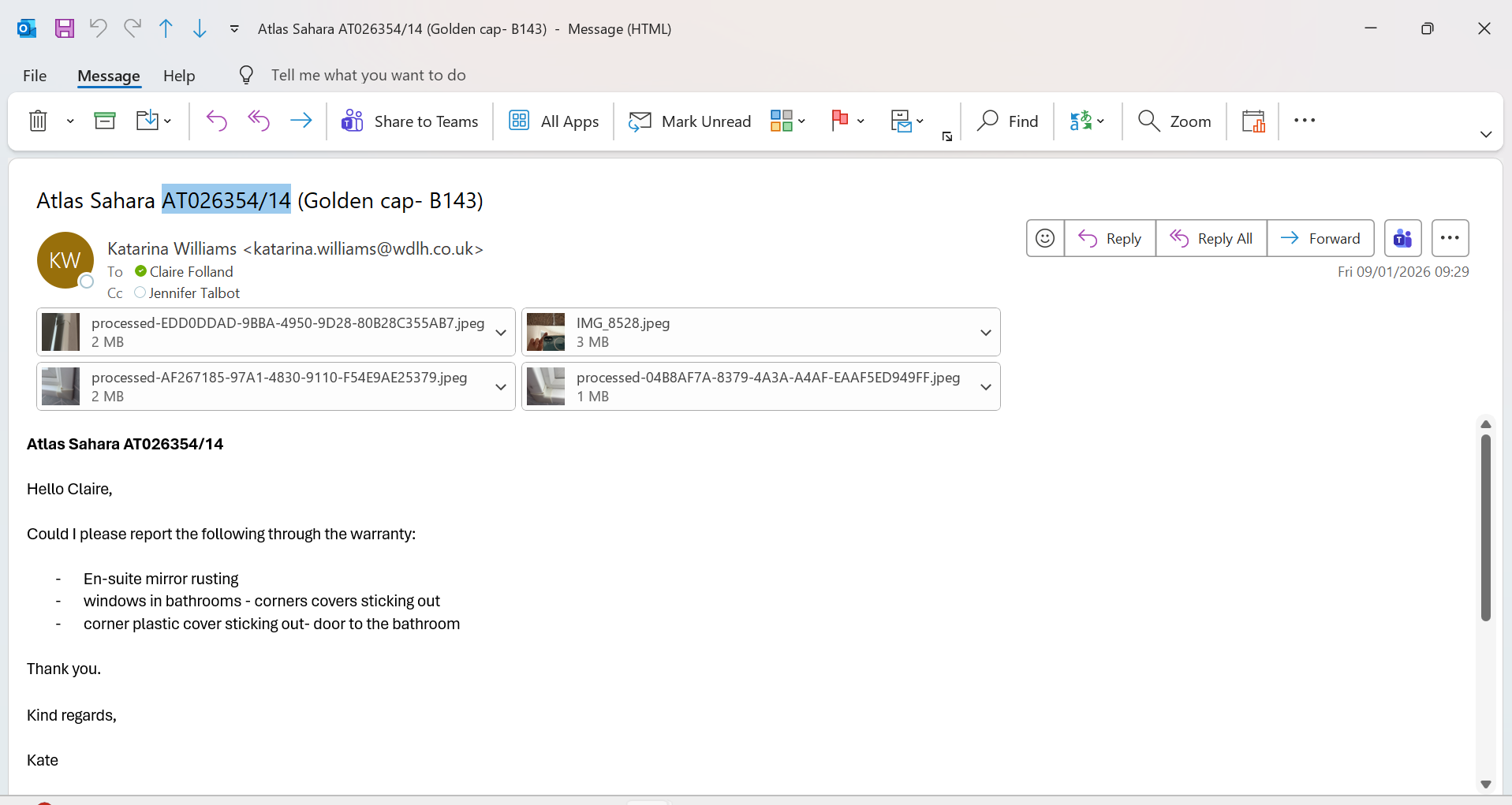Image resolution: width=1512 pixels, height=805 pixels.
Task: Click the message body scrollbar thumb
Action: [1486, 527]
